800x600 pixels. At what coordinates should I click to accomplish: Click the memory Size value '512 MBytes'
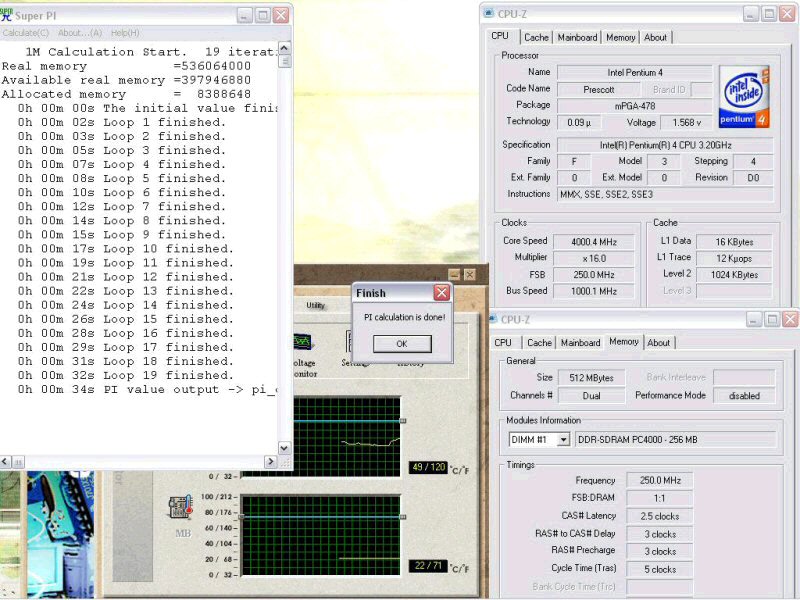tap(591, 378)
